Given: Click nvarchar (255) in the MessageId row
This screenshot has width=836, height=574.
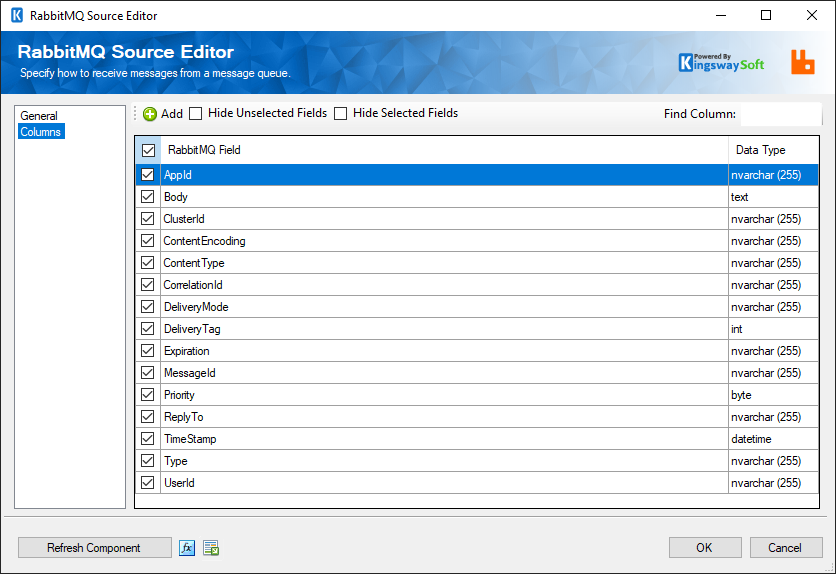Looking at the screenshot, I should coord(766,373).
